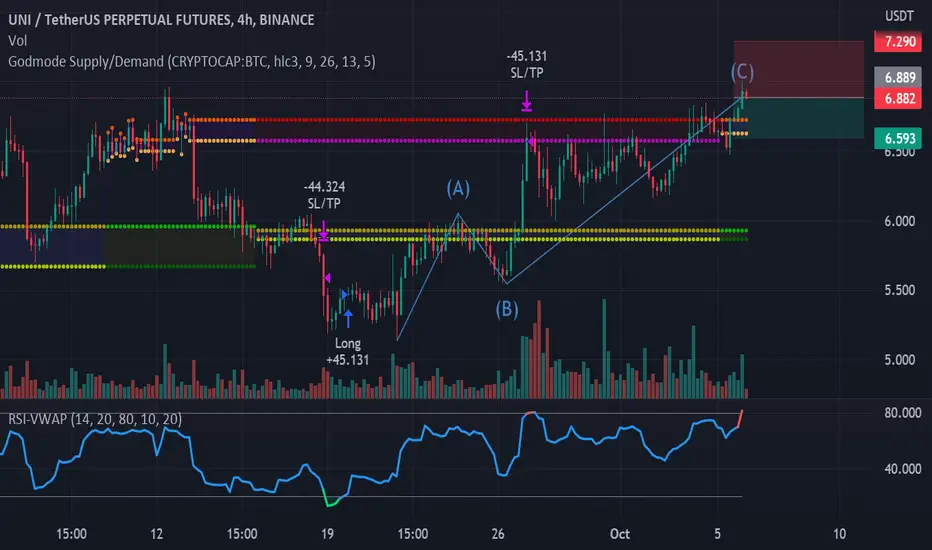The height and width of the screenshot is (550, 932).
Task: Select the RSI-VWAP (14, 20, 80, 10, 20) label
Action: pos(95,419)
